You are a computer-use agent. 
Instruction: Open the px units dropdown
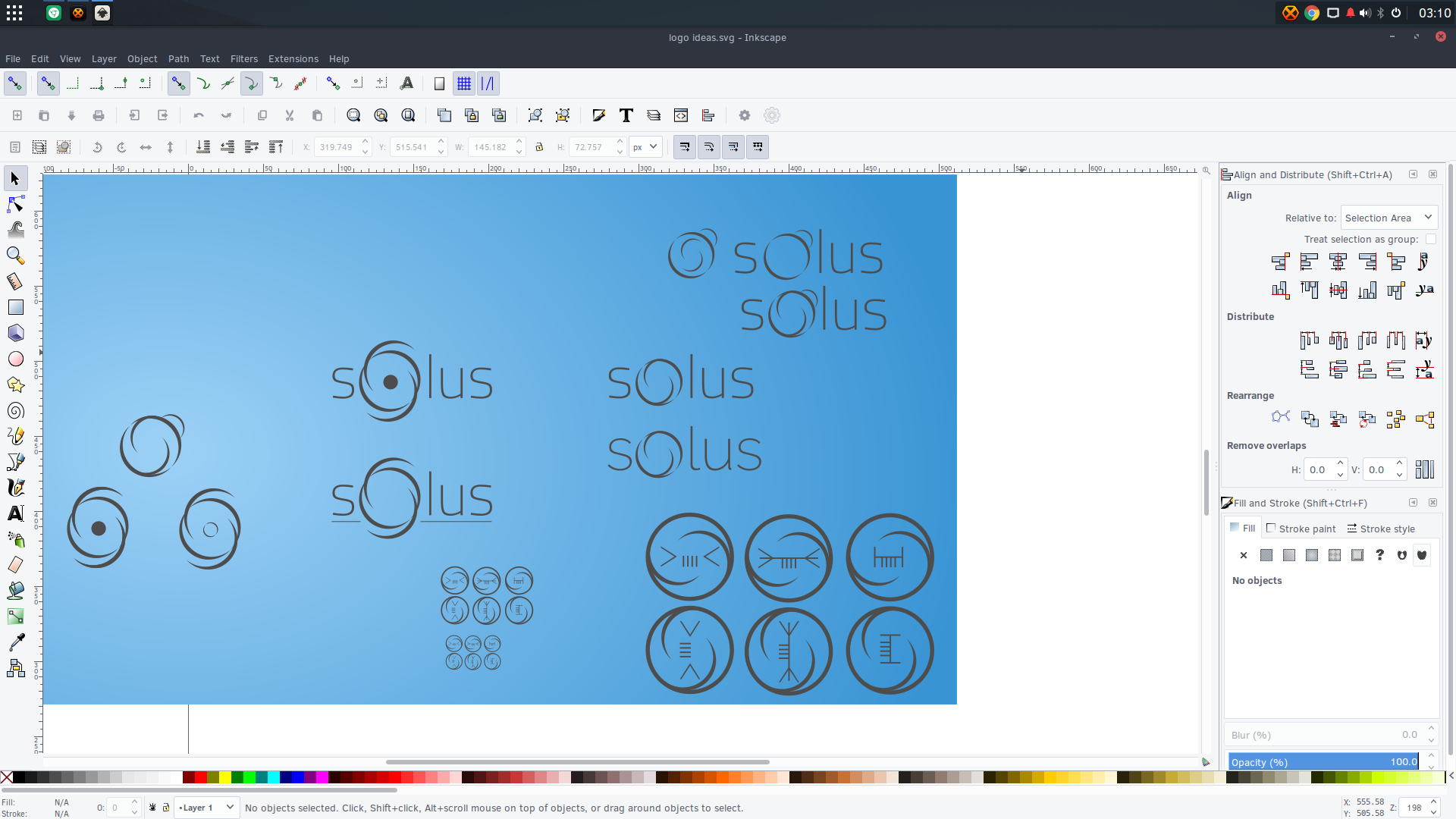(645, 147)
